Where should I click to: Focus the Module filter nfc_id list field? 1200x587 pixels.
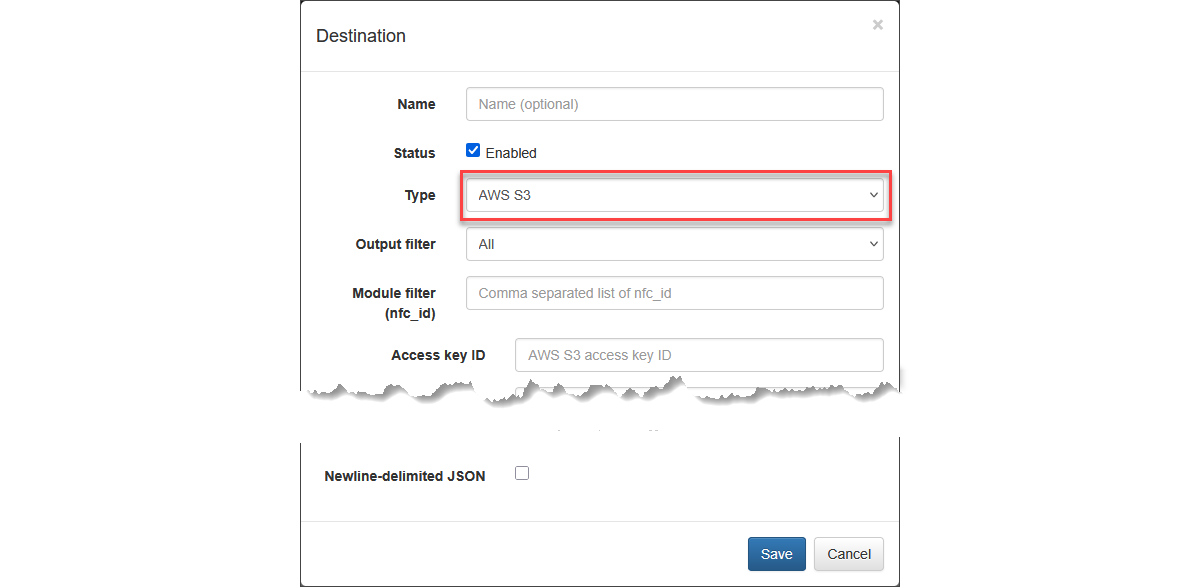[x=674, y=293]
